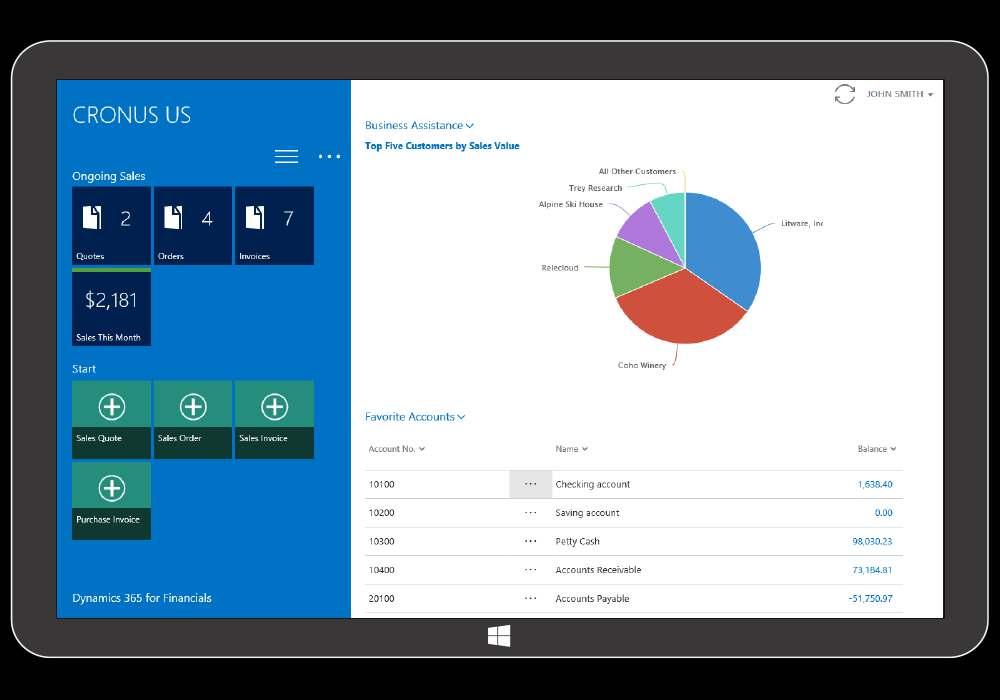The height and width of the screenshot is (700, 1000).
Task: Click the Accounts Receivable name
Action: 598,570
